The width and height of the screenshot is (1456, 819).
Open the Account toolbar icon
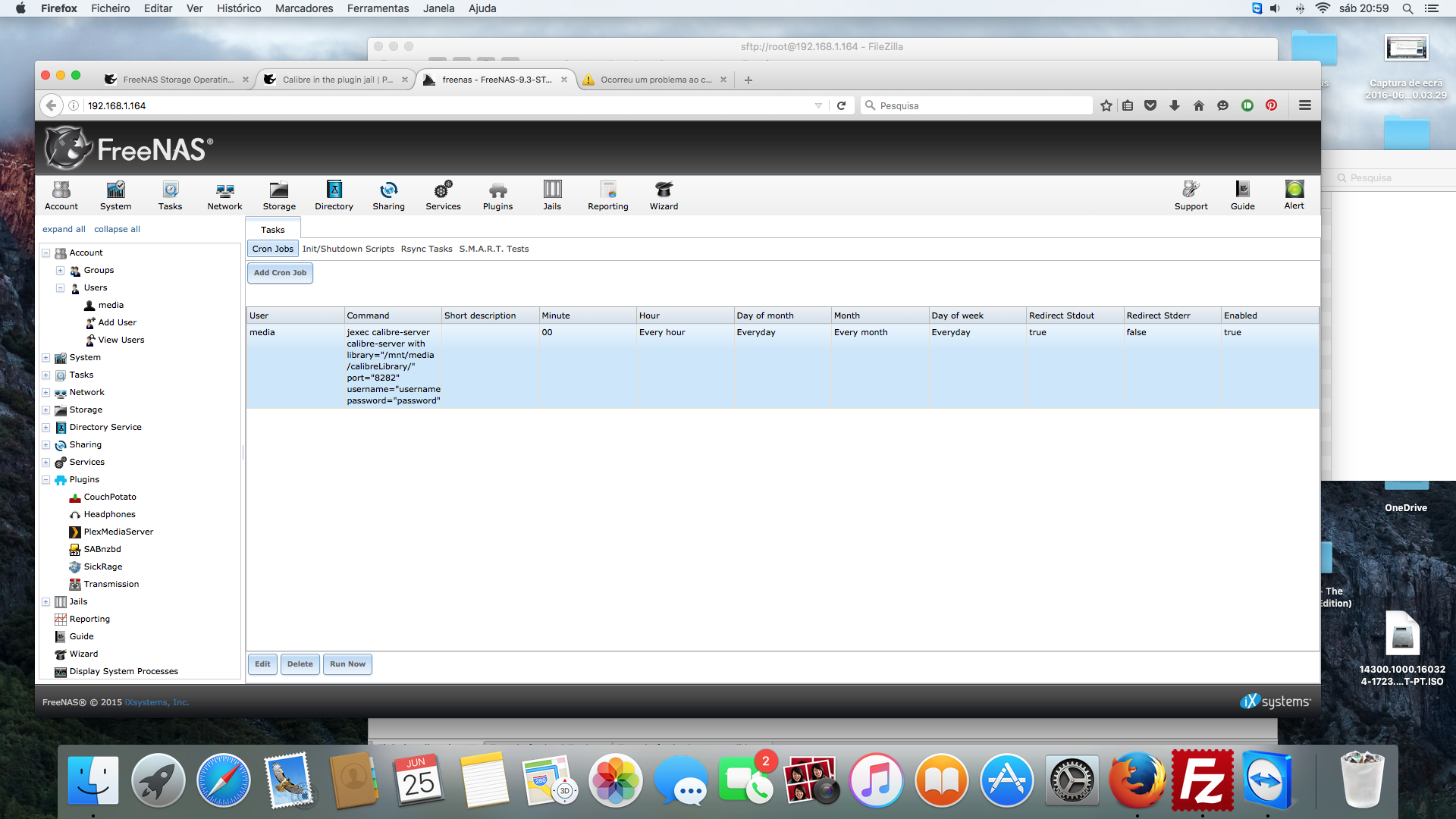tap(61, 195)
